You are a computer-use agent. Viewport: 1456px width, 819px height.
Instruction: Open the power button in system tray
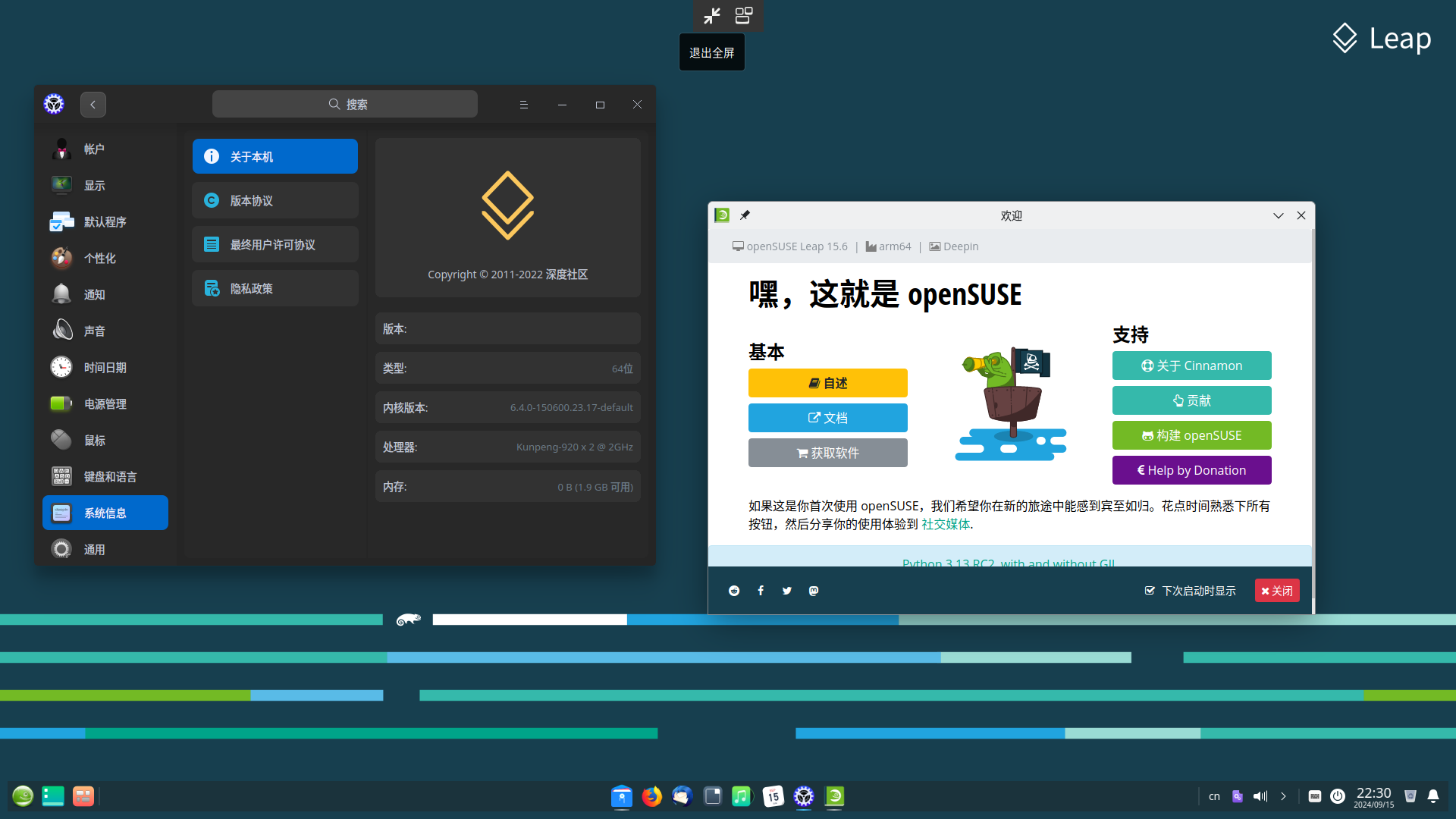1338,796
